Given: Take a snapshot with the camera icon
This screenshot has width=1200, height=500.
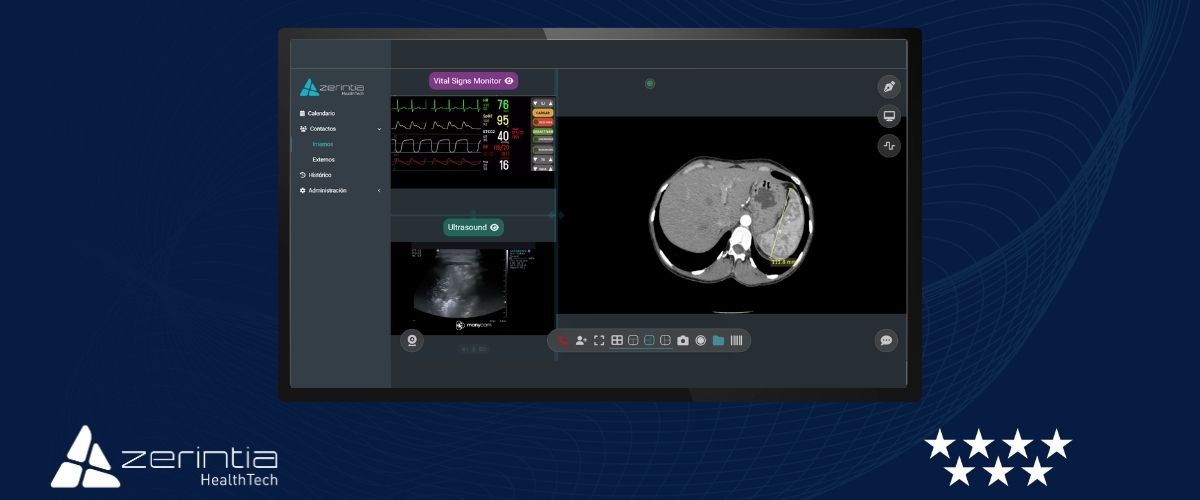Looking at the screenshot, I should click(x=683, y=341).
